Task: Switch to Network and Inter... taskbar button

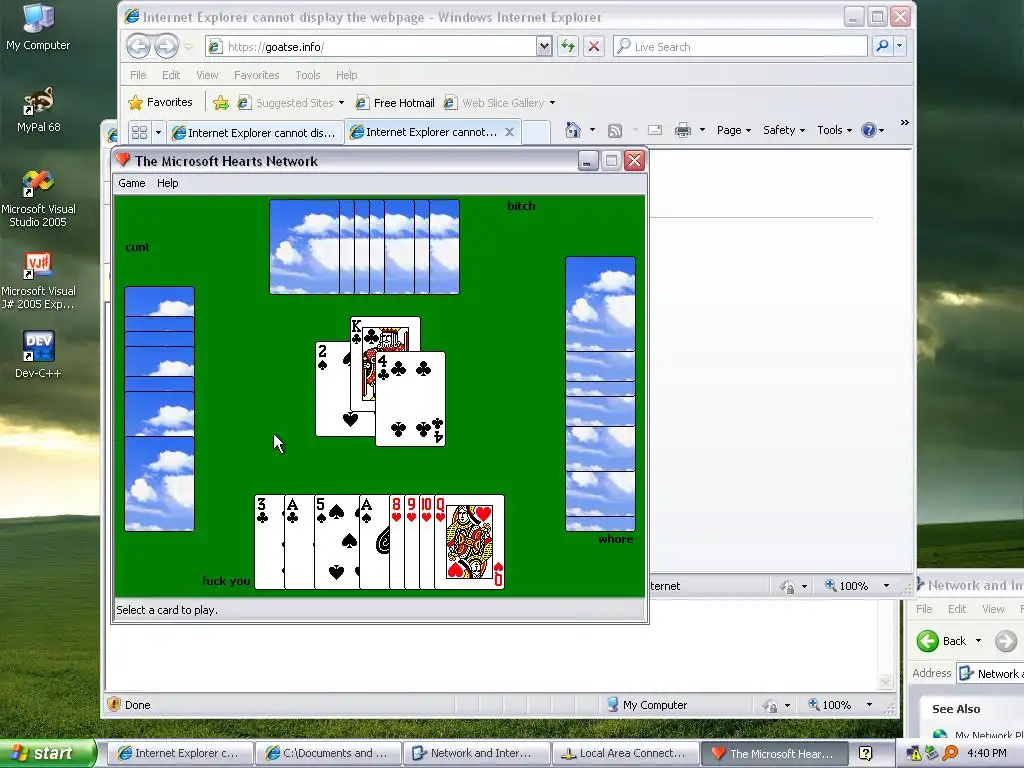Action: click(475, 754)
